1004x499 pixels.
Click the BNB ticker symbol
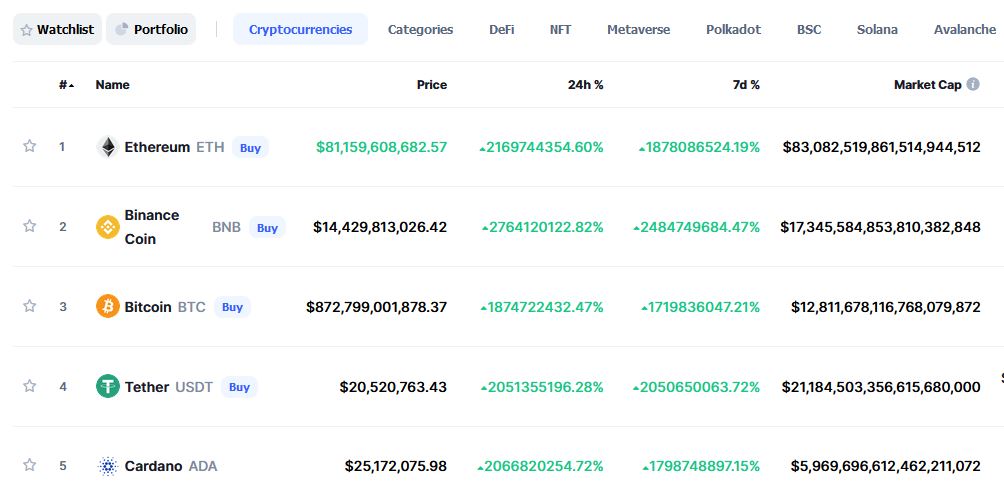coord(227,227)
